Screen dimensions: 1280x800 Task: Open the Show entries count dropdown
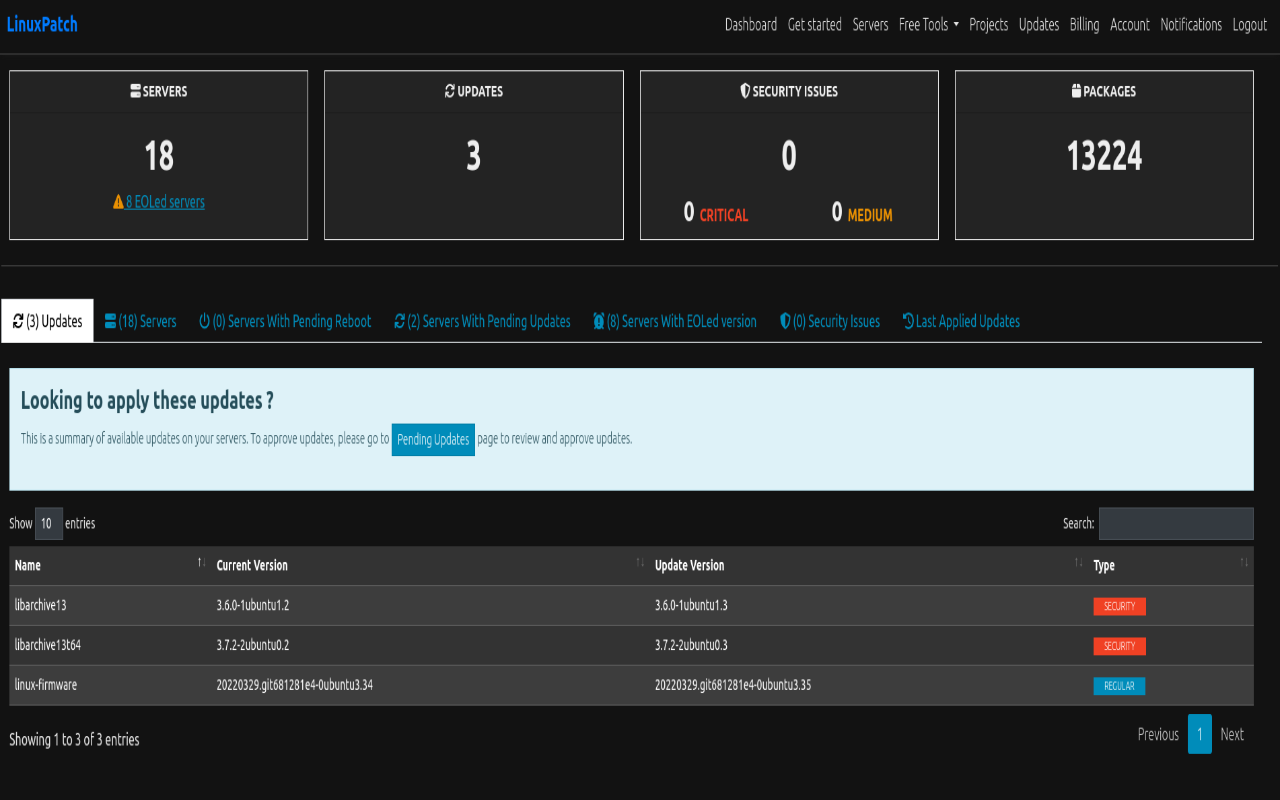49,523
